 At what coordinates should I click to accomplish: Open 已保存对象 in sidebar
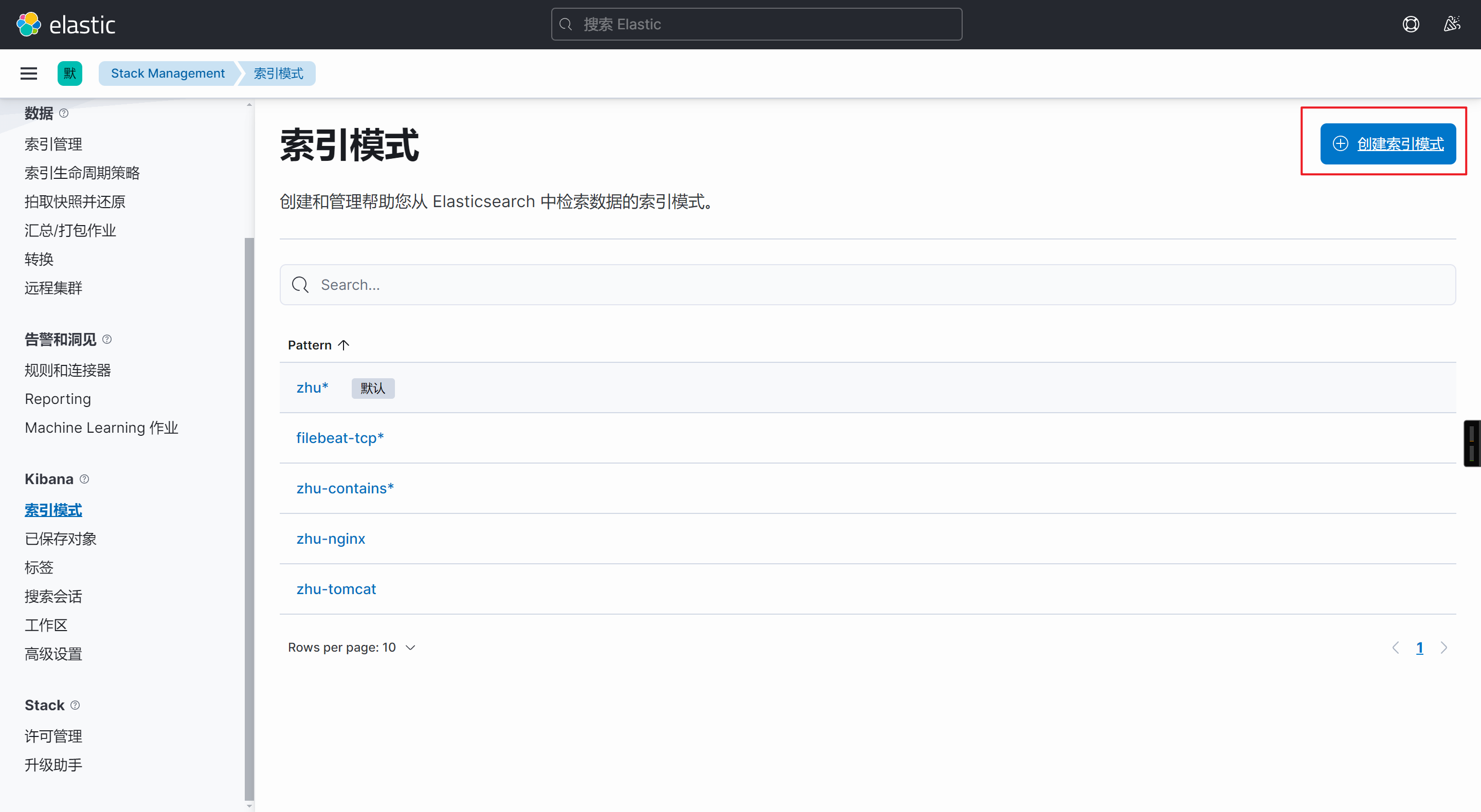(60, 539)
